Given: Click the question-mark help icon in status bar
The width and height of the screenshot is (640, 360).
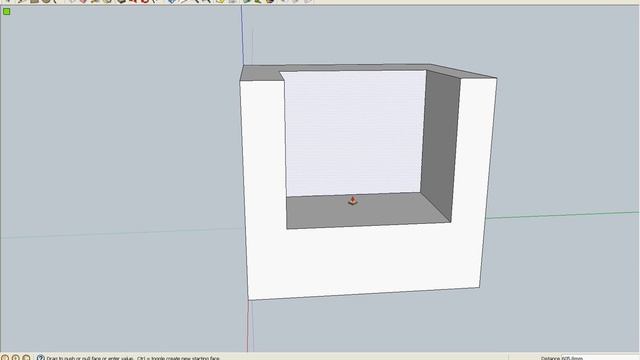Looking at the screenshot, I should [40, 358].
